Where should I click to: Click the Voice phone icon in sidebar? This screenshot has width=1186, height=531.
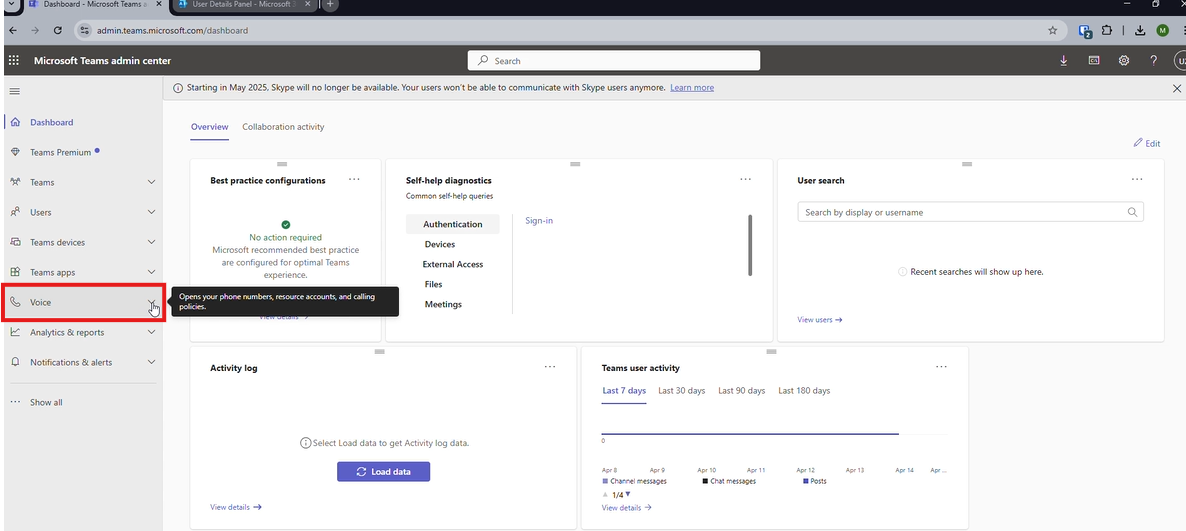tap(15, 302)
